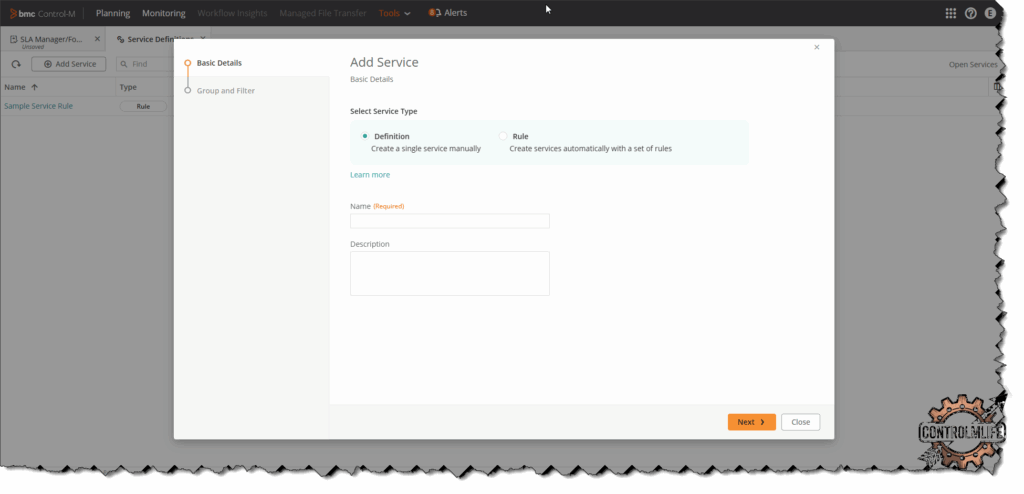The image size is (1024, 494).
Task: Select the Definition service type radio
Action: point(365,136)
